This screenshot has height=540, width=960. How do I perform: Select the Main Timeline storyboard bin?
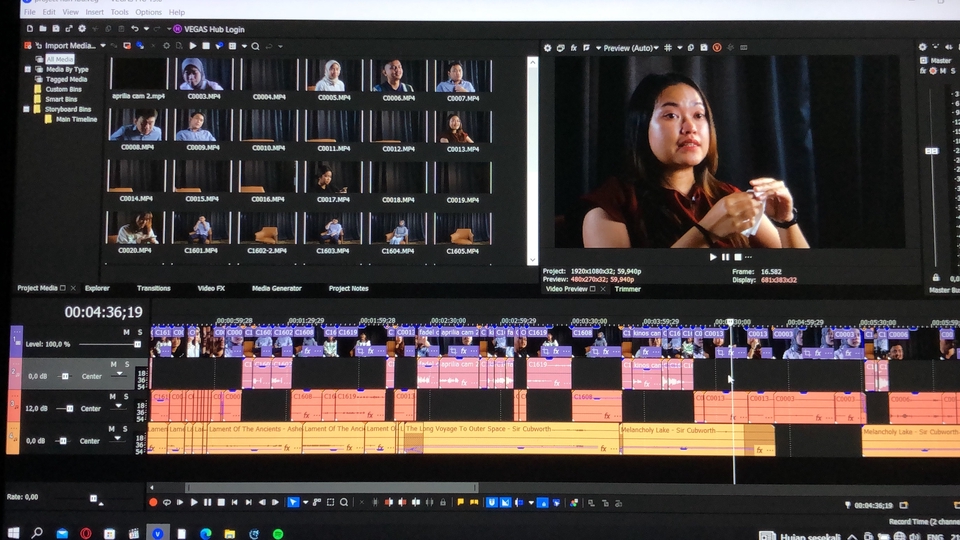(x=76, y=119)
